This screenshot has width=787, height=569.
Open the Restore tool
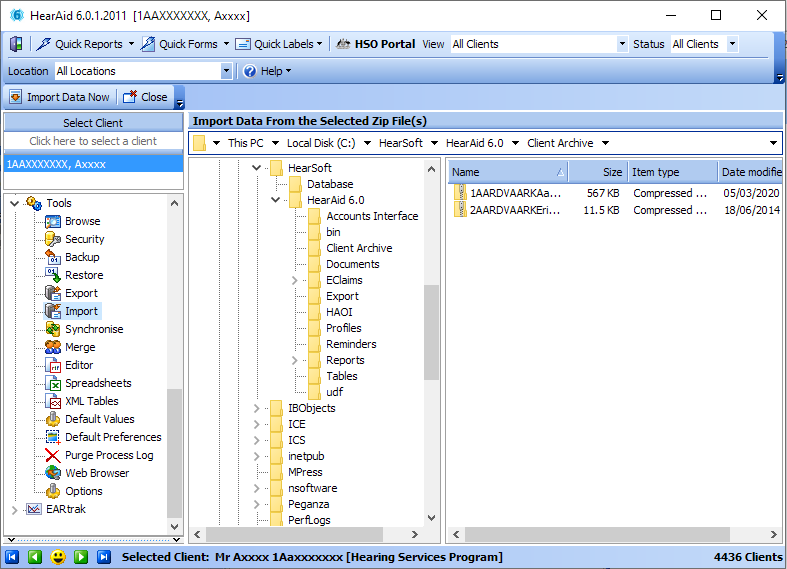coord(84,275)
